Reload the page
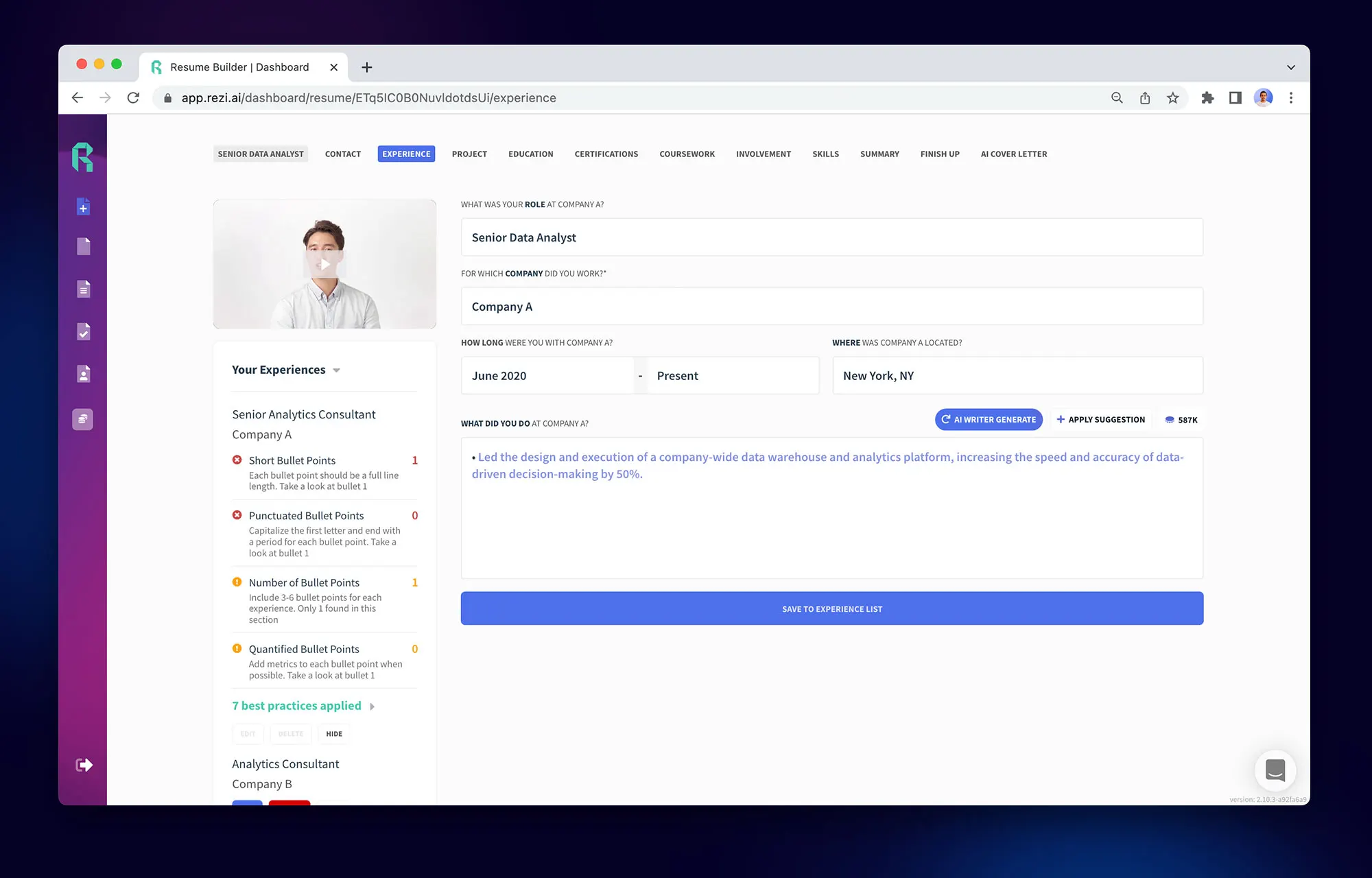The image size is (1372, 878). pos(133,98)
